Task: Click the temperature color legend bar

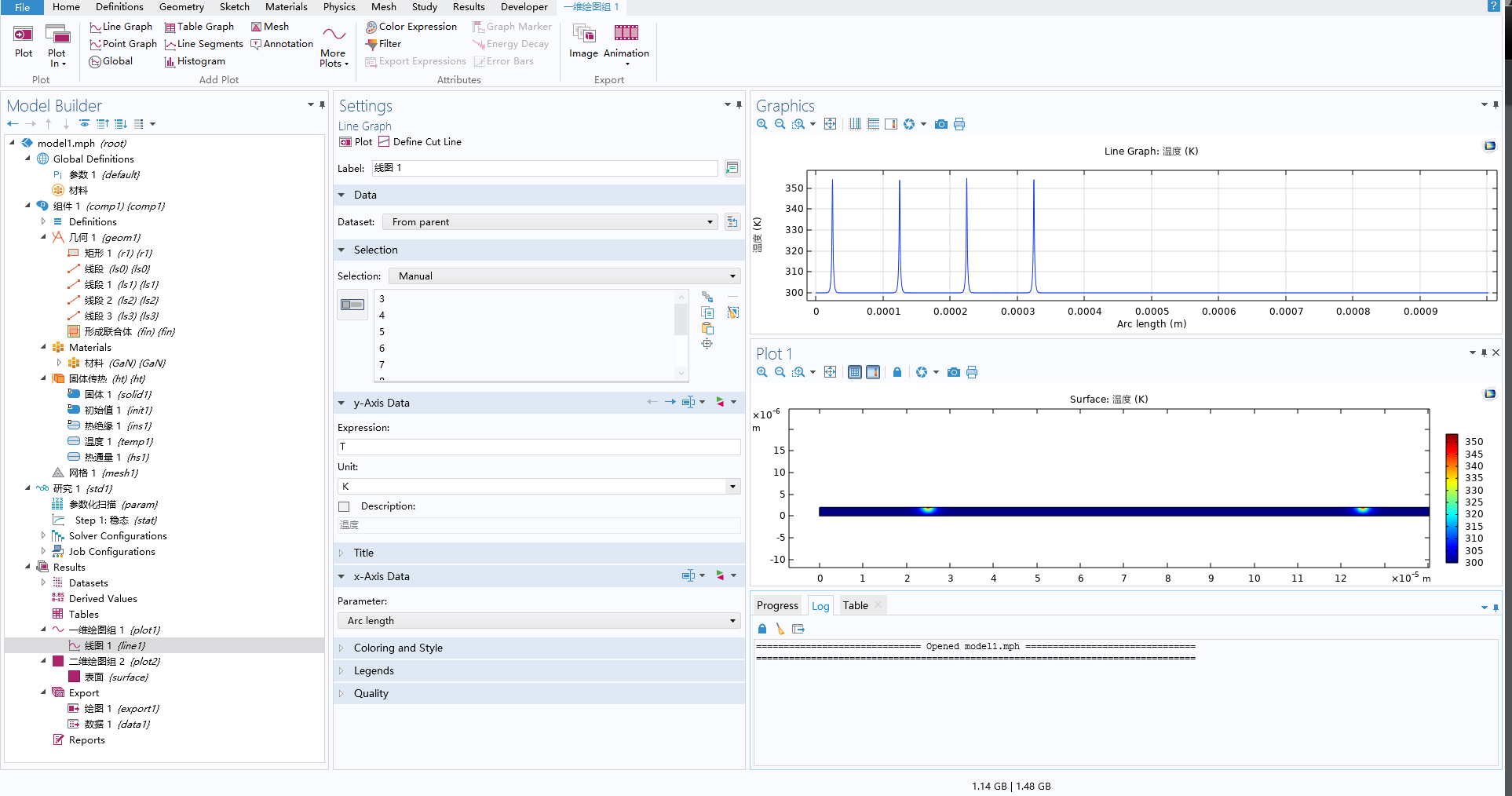Action: click(x=1452, y=498)
